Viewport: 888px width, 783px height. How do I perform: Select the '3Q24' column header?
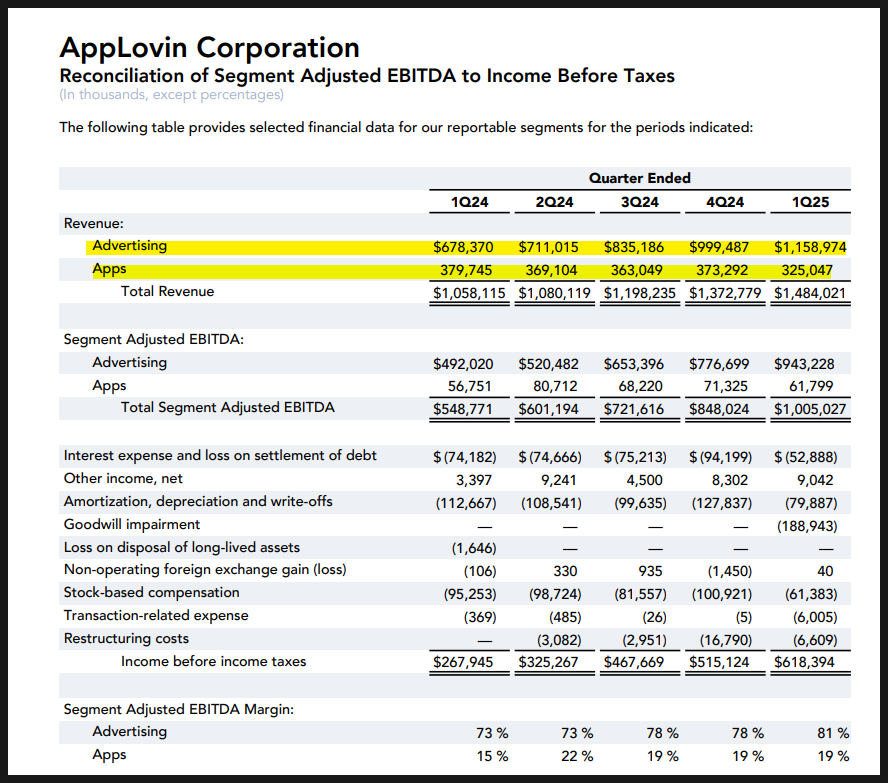640,202
